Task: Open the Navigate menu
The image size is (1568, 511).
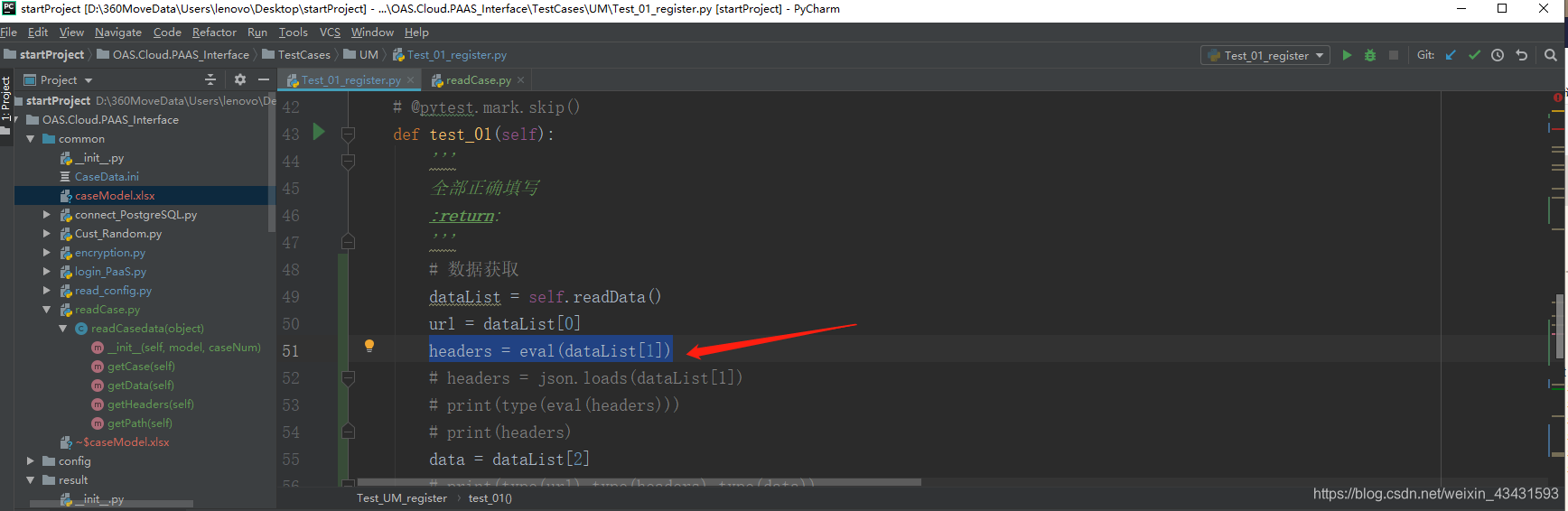Action: 118,33
